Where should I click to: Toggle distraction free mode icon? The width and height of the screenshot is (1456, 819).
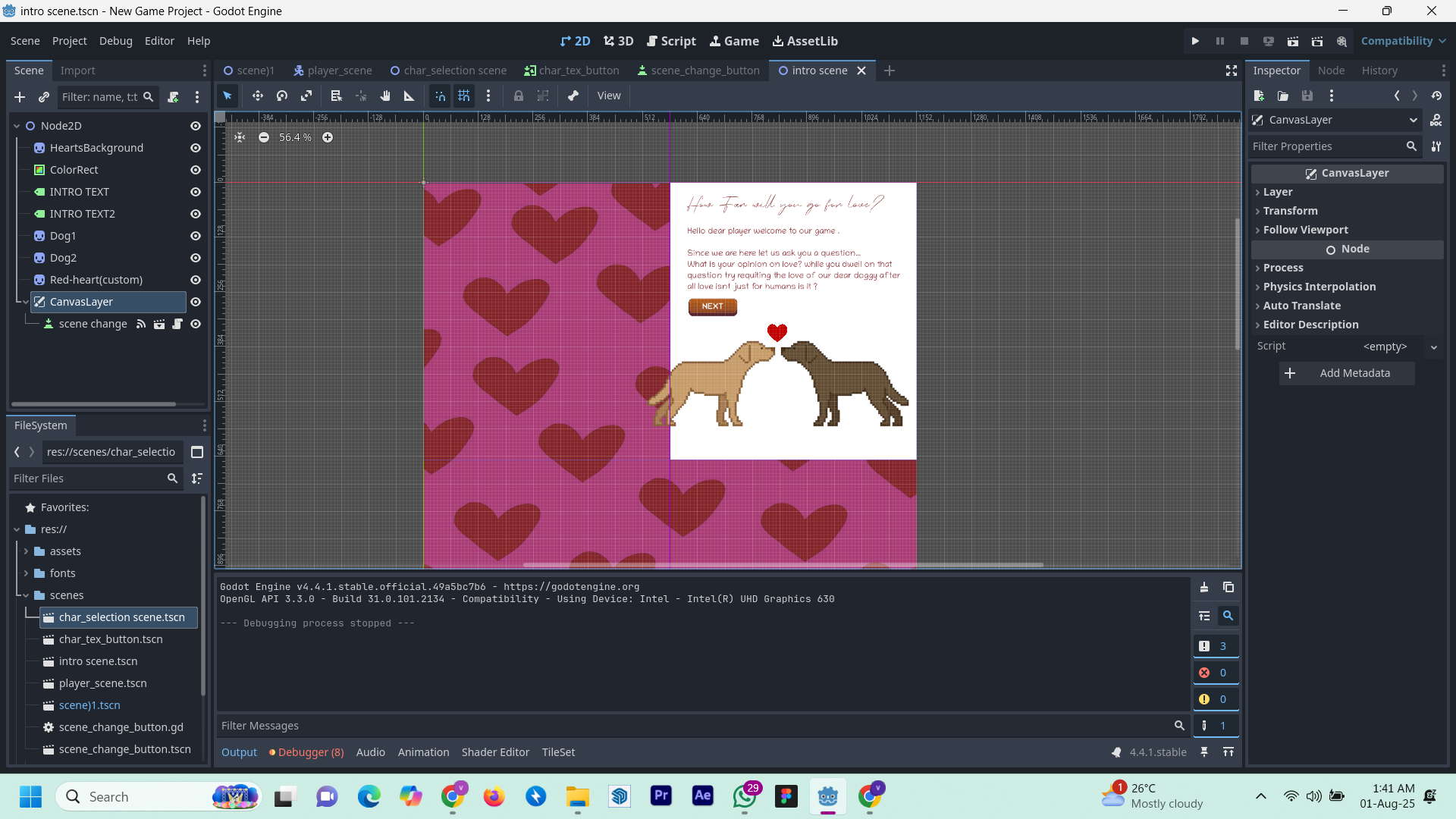tap(1232, 71)
